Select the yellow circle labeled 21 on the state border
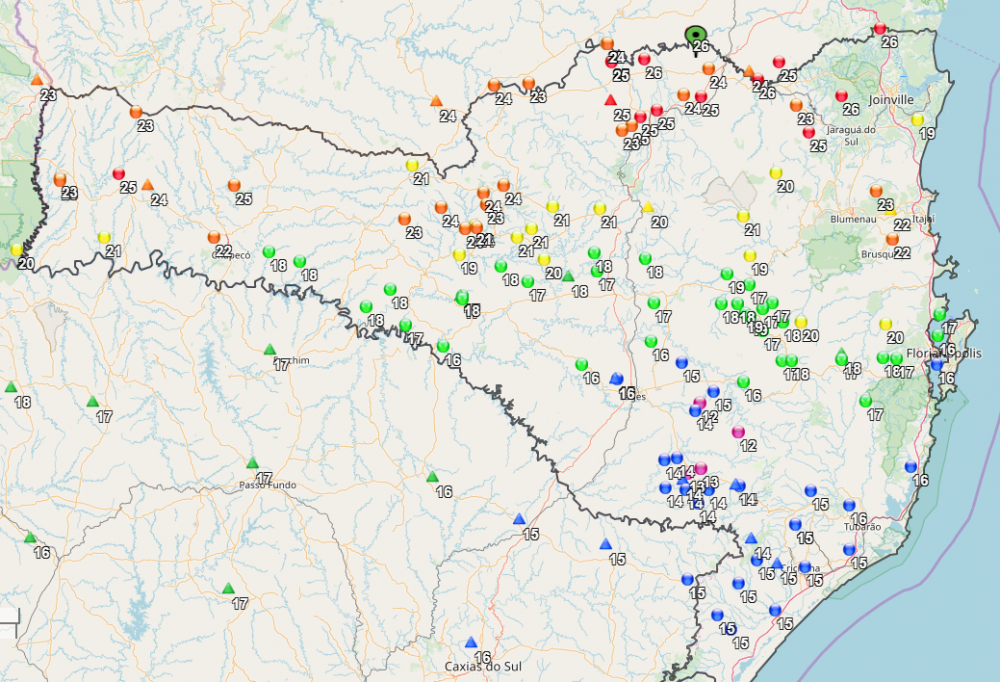The image size is (1000, 682). click(x=412, y=165)
